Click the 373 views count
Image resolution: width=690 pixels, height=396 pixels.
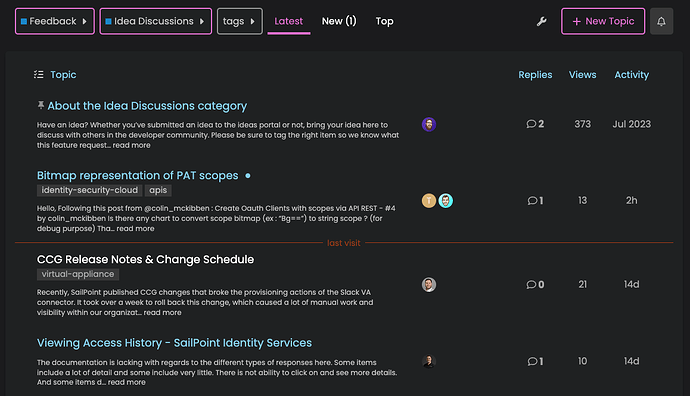coord(583,124)
